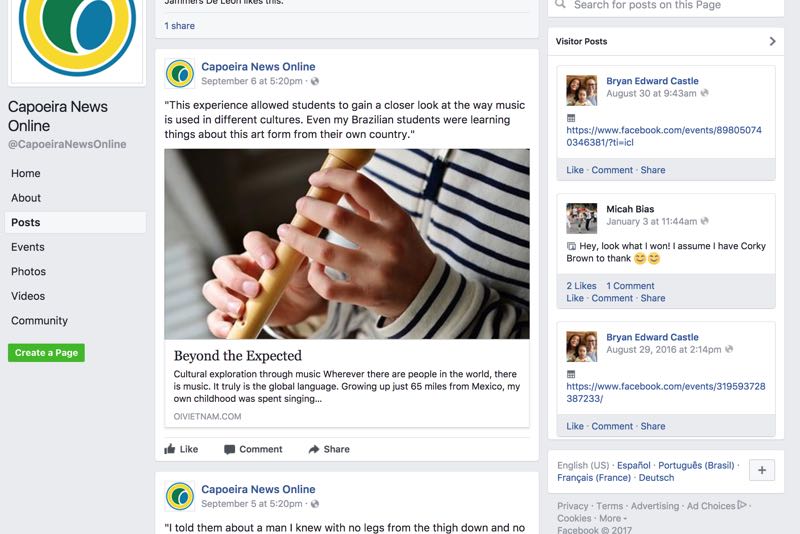Click the globe privacy icon next to September 6
This screenshot has width=800, height=534.
tap(315, 81)
